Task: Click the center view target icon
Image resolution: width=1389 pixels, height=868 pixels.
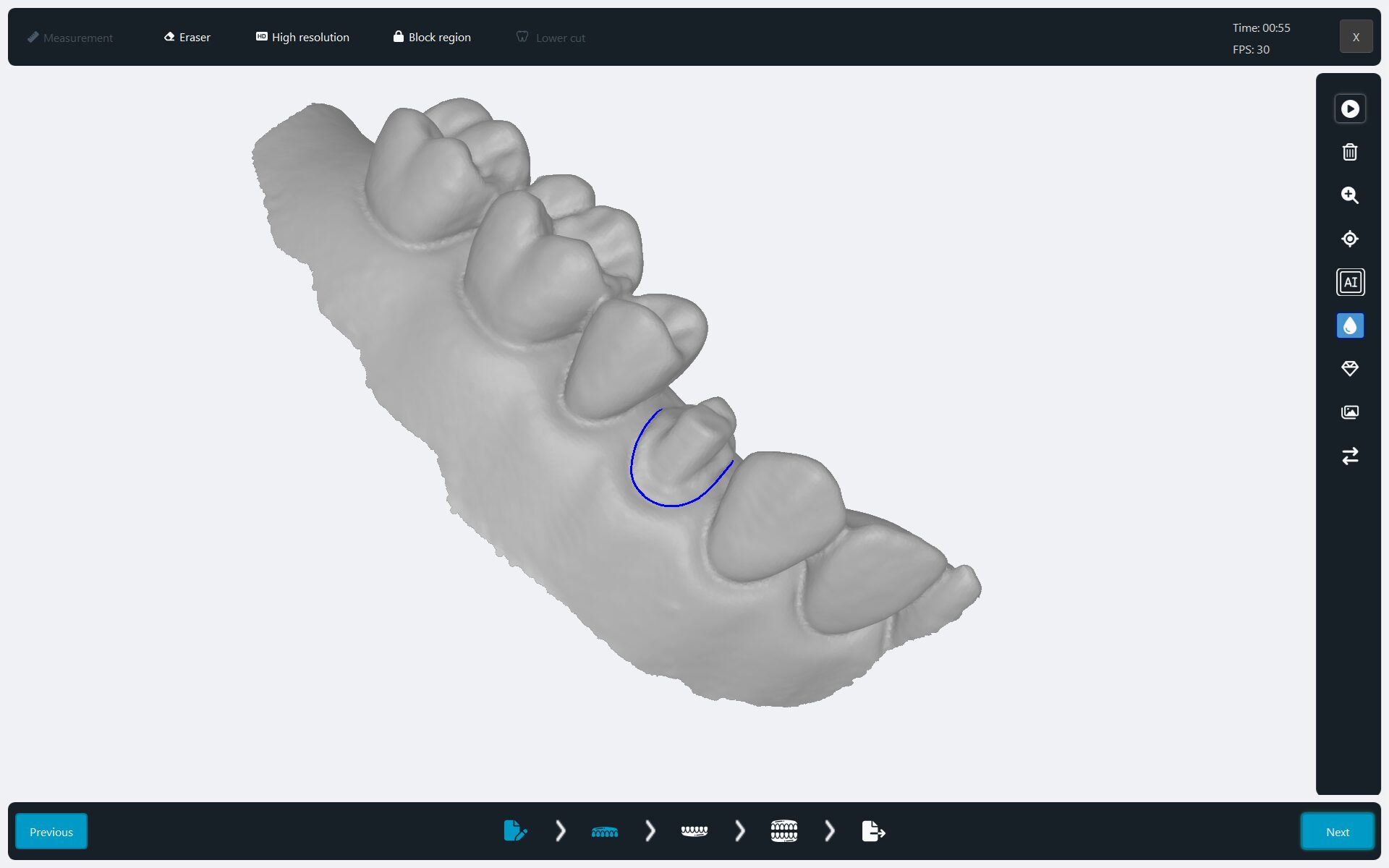Action: pos(1349,239)
